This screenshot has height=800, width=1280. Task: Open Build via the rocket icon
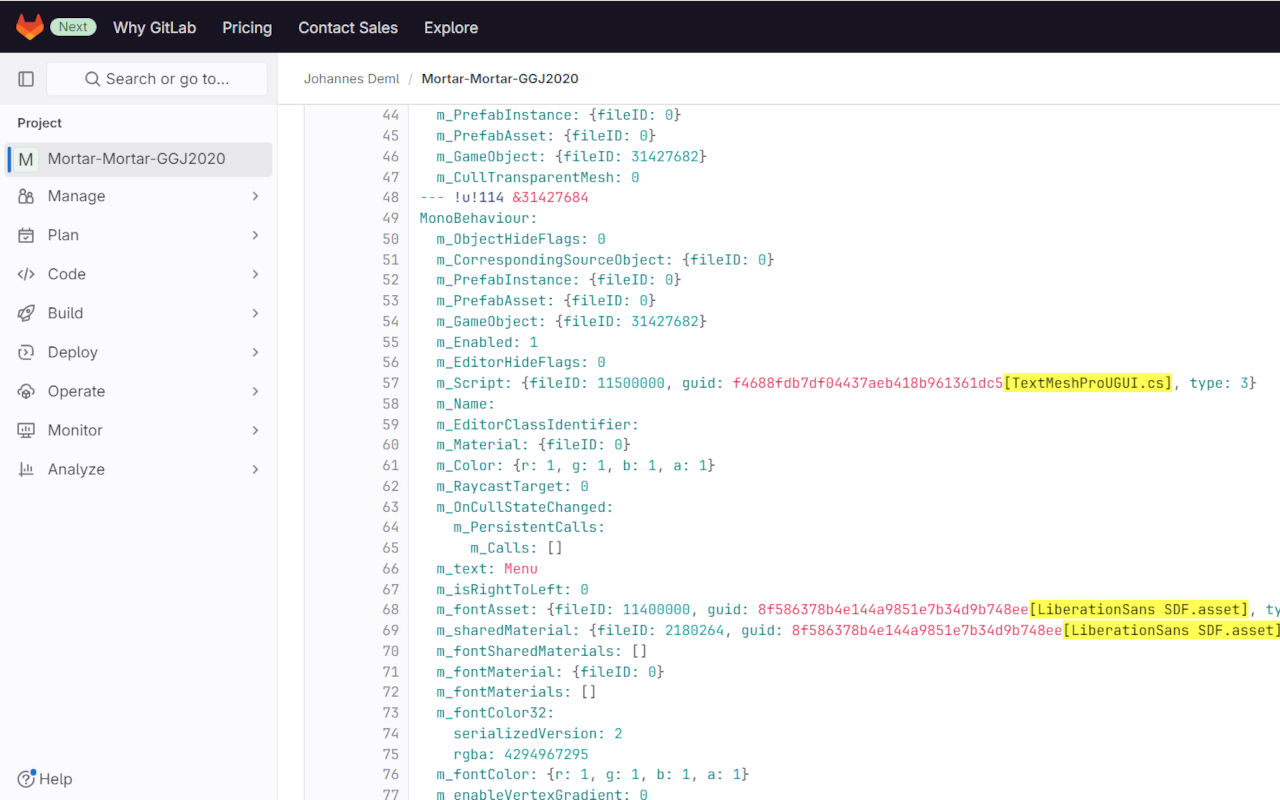(26, 313)
